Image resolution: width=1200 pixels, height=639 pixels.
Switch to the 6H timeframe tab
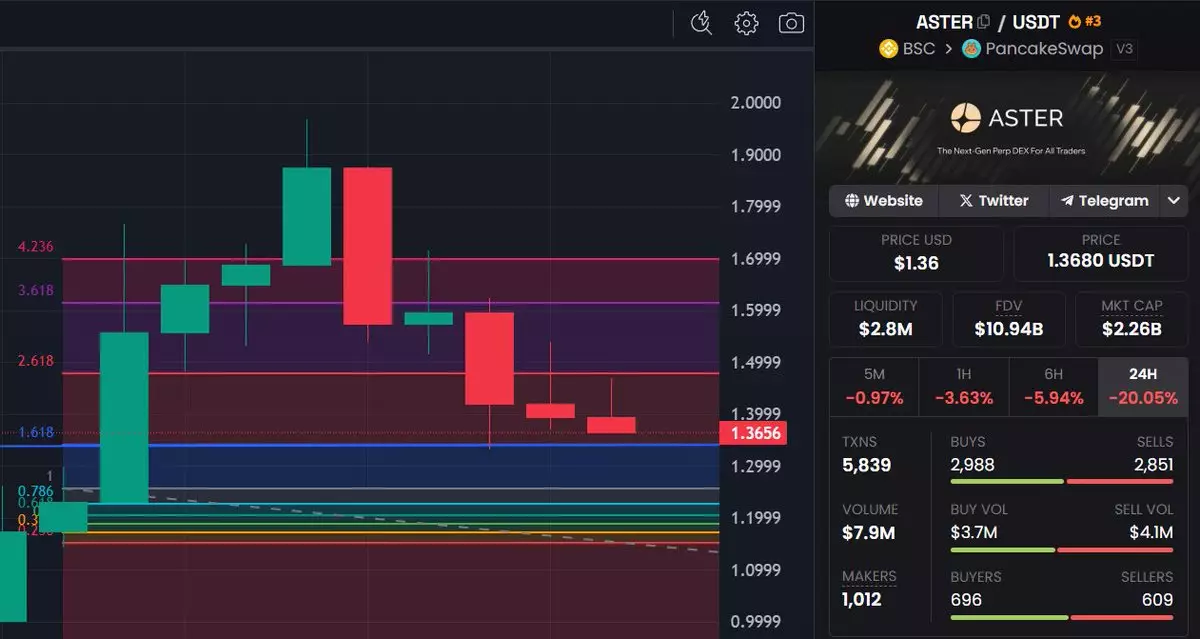(x=1053, y=386)
